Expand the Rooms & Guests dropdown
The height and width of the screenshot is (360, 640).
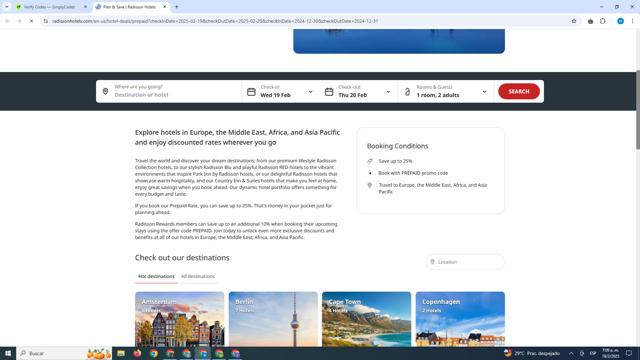484,92
